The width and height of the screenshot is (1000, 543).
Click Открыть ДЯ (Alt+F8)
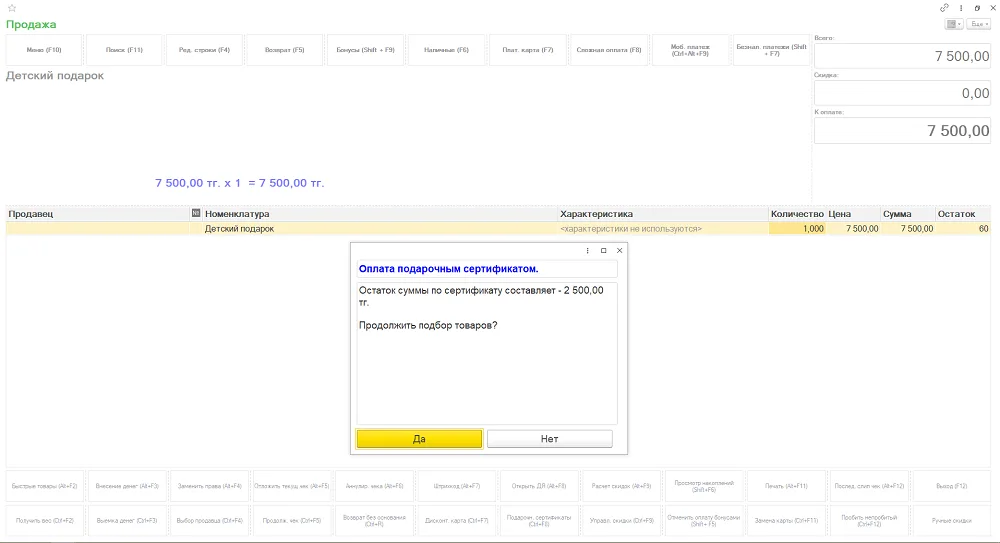pyautogui.click(x=539, y=486)
